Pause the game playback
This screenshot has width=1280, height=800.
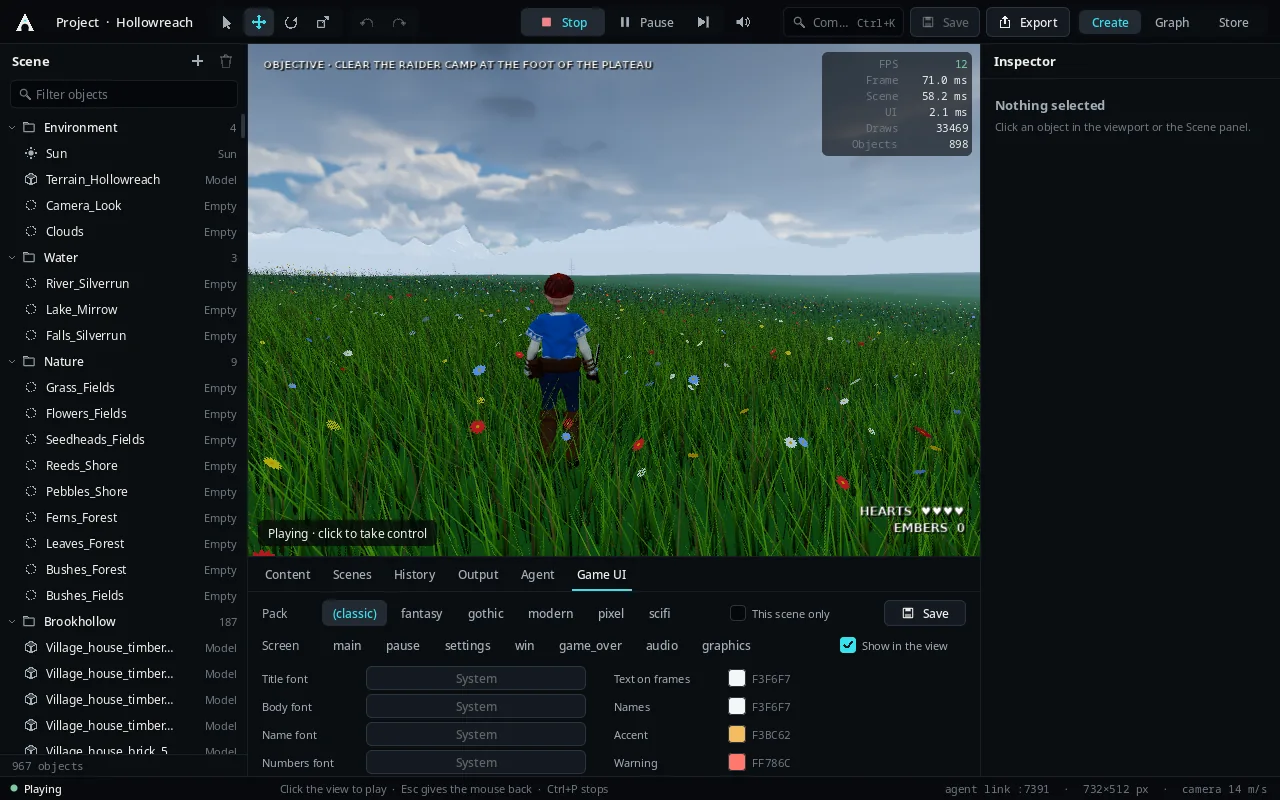(x=646, y=22)
